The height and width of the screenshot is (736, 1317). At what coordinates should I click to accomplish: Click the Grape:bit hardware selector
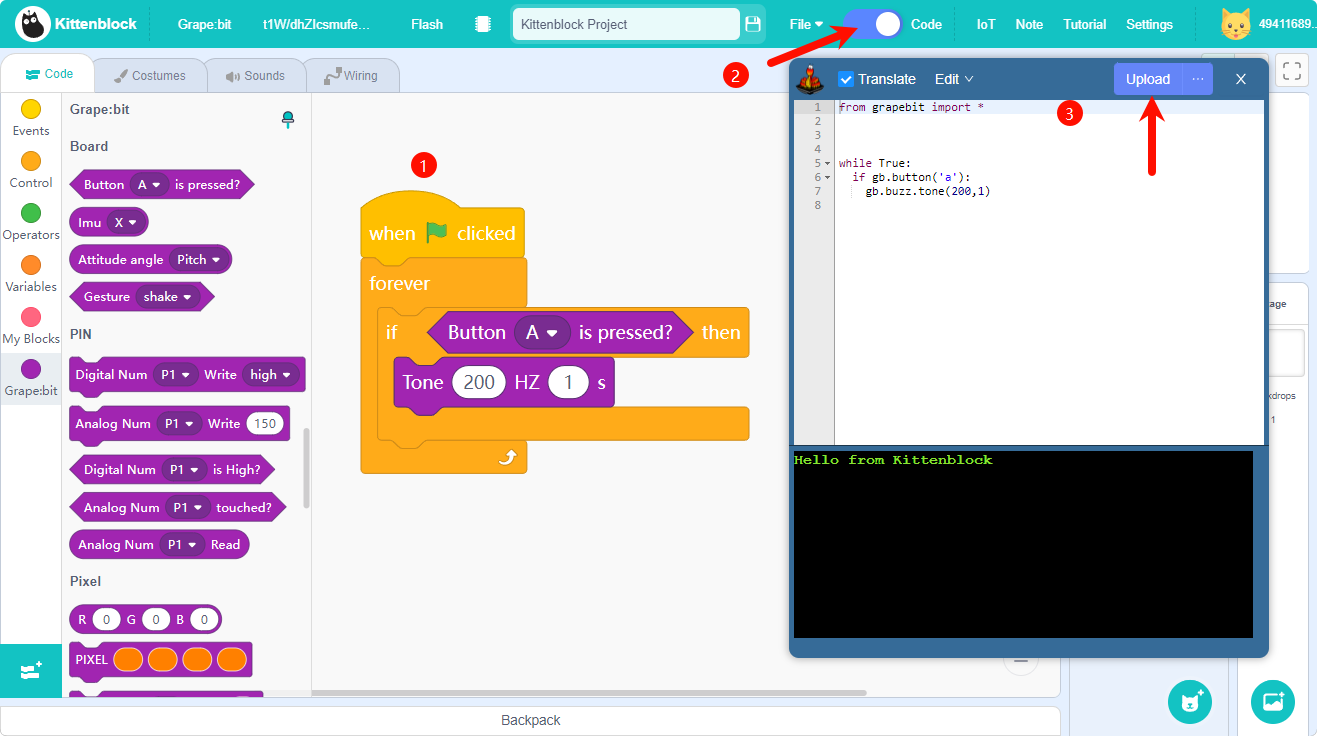pyautogui.click(x=204, y=24)
